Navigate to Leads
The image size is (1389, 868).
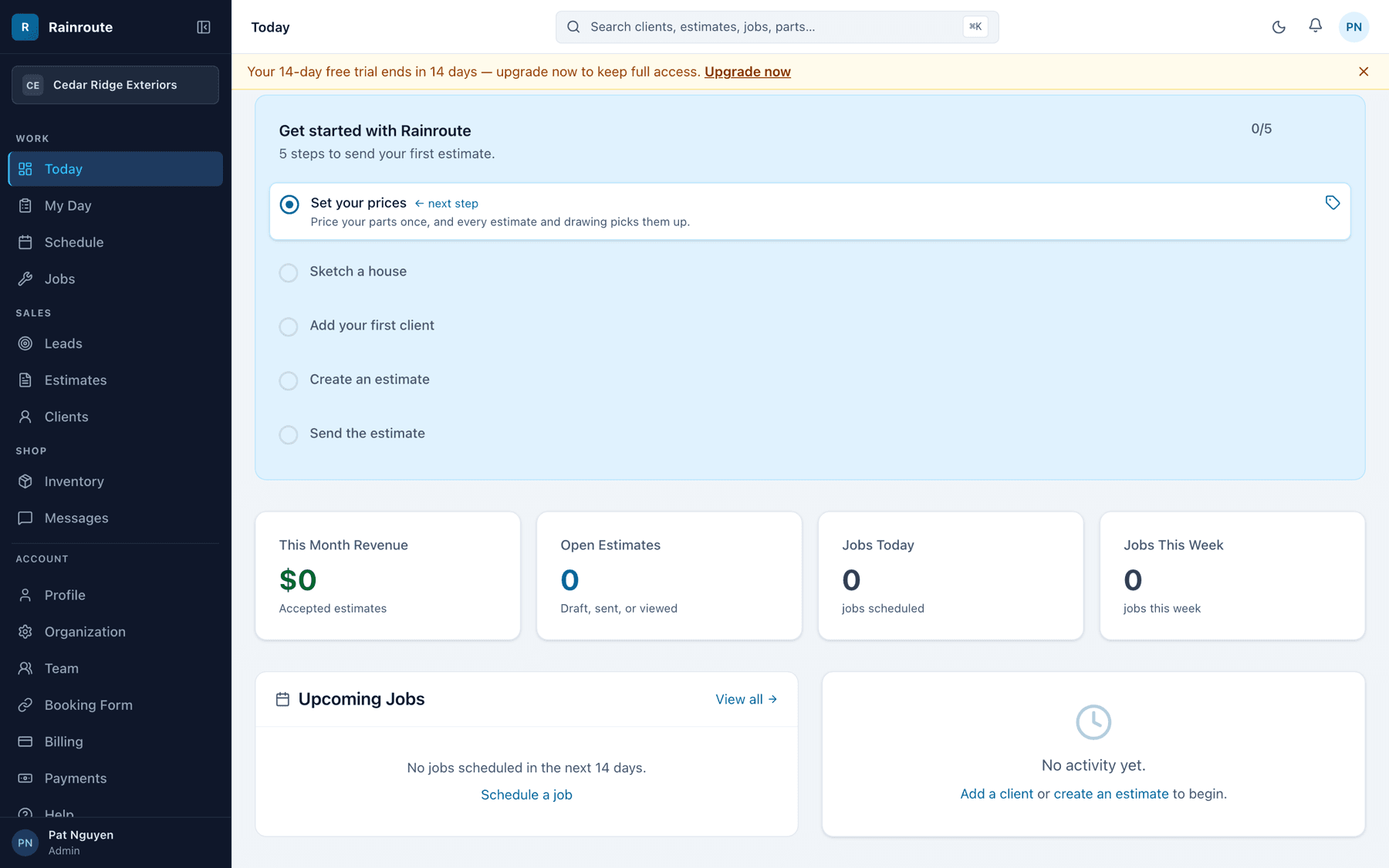tap(116, 343)
